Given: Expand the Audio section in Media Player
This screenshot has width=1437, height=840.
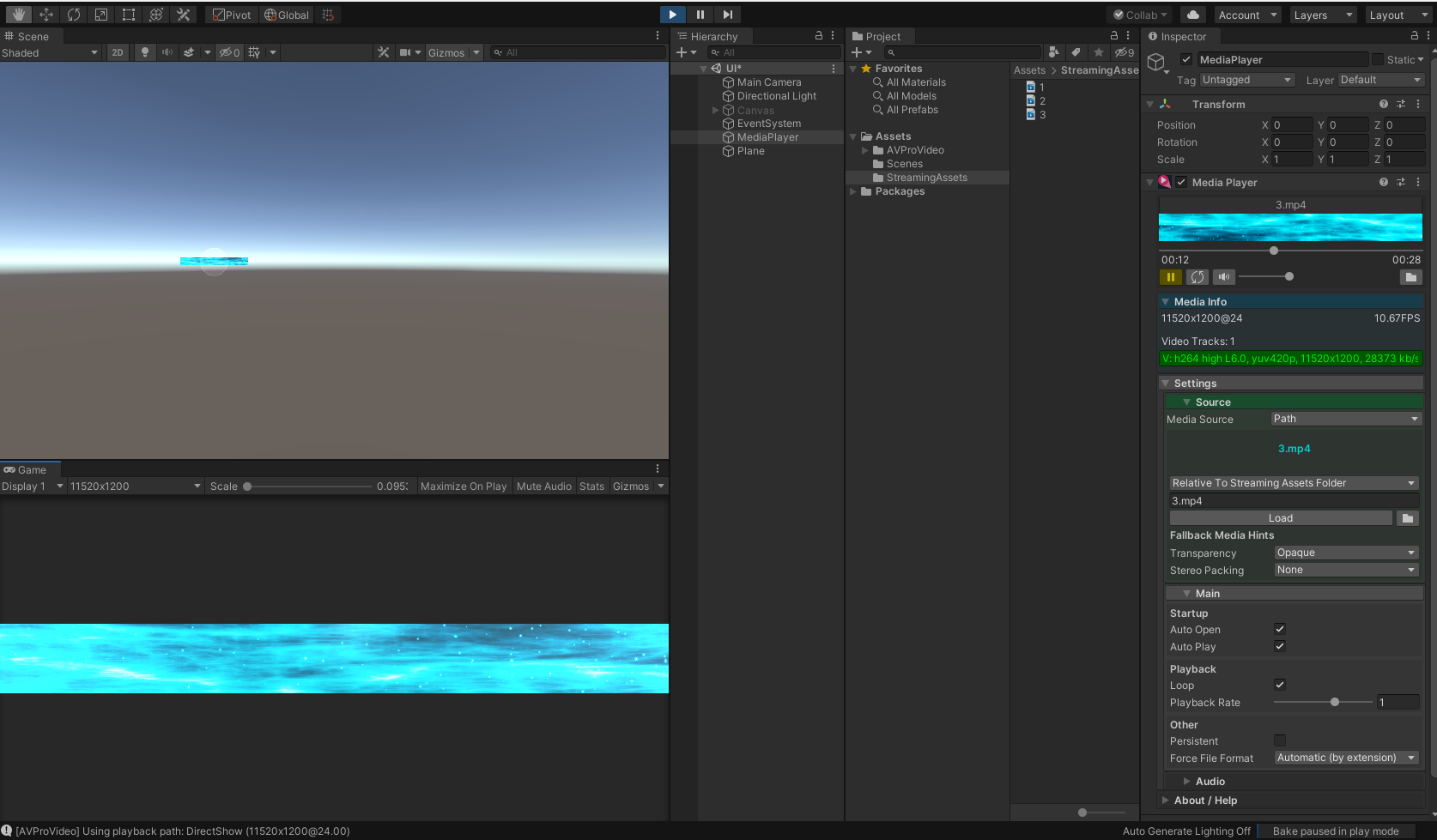Looking at the screenshot, I should [x=1210, y=781].
